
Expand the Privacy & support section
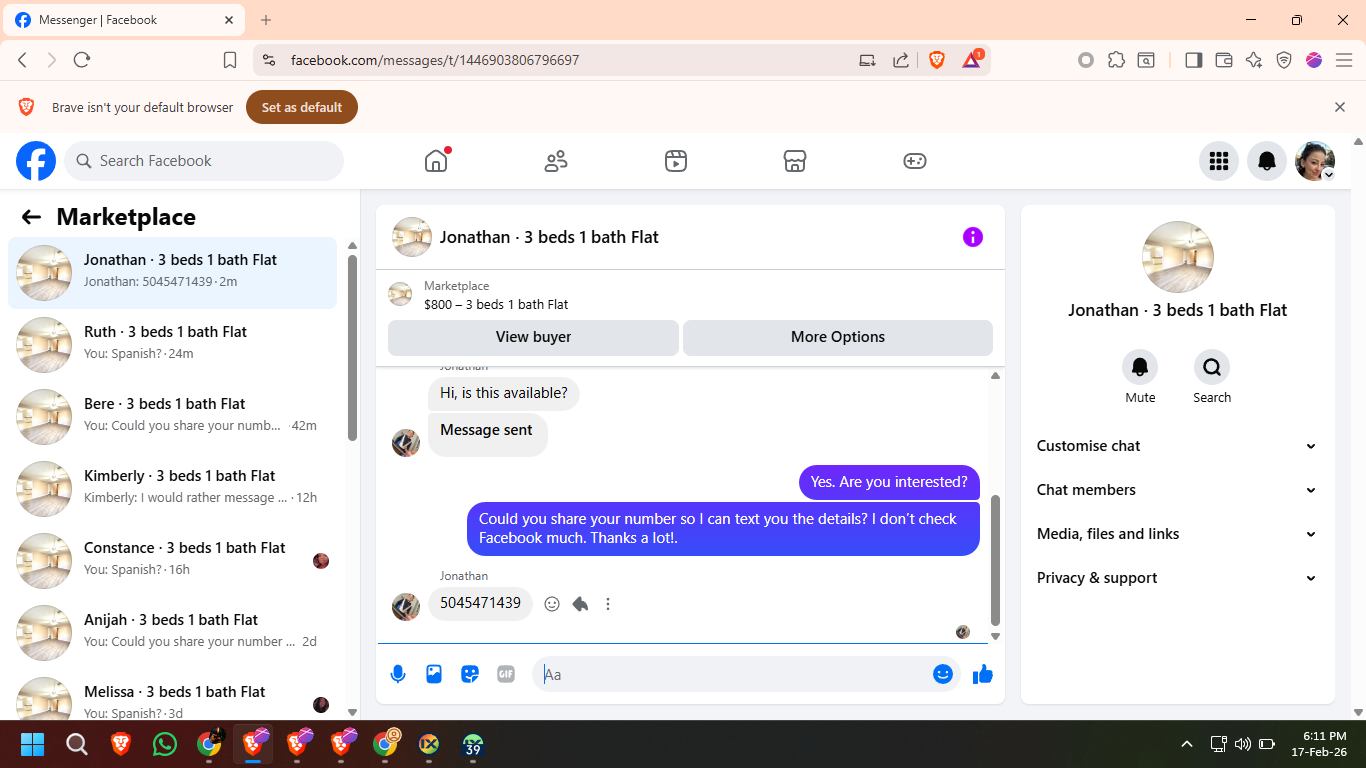point(1177,578)
